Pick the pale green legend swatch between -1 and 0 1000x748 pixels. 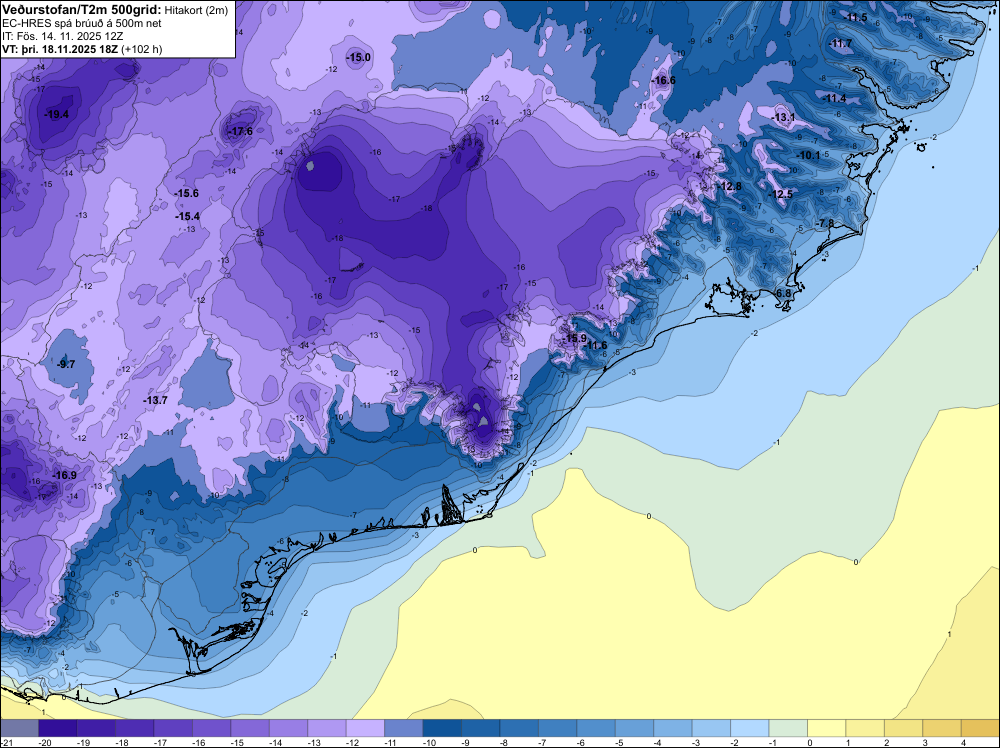coord(788,728)
